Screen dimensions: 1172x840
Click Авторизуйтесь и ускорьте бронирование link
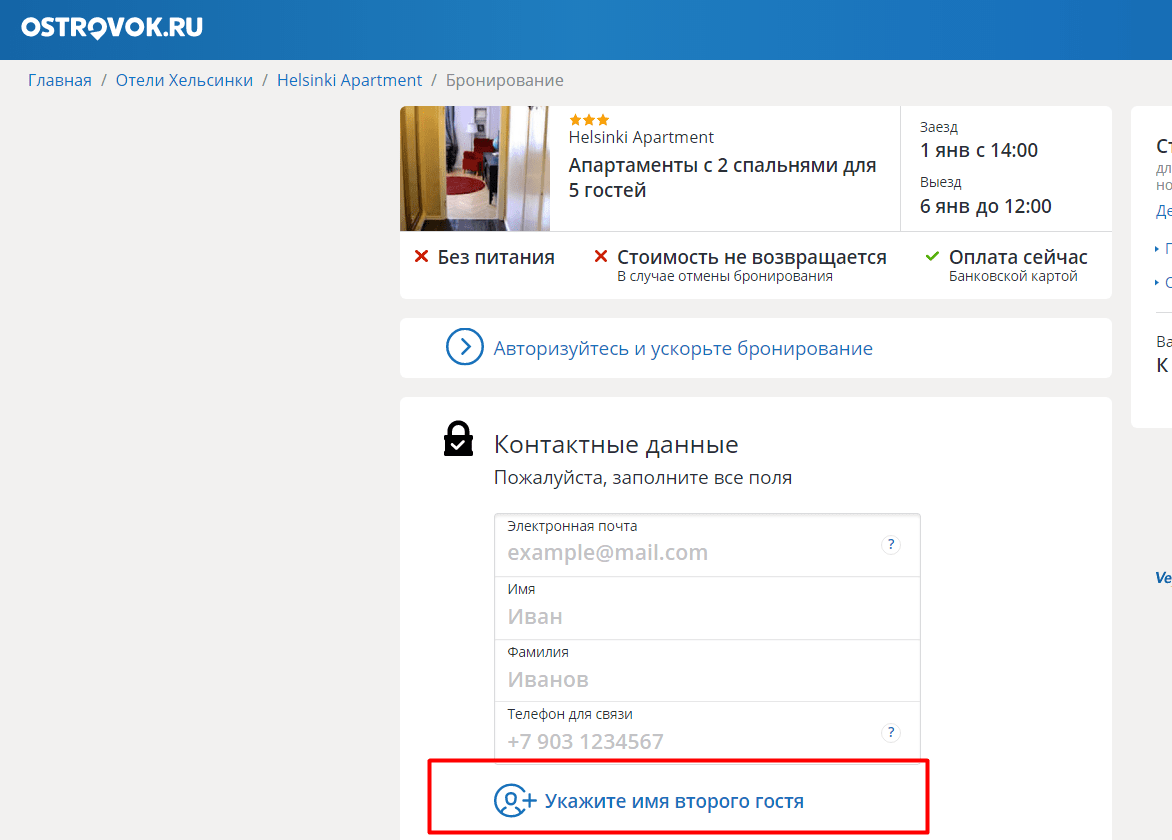click(683, 348)
